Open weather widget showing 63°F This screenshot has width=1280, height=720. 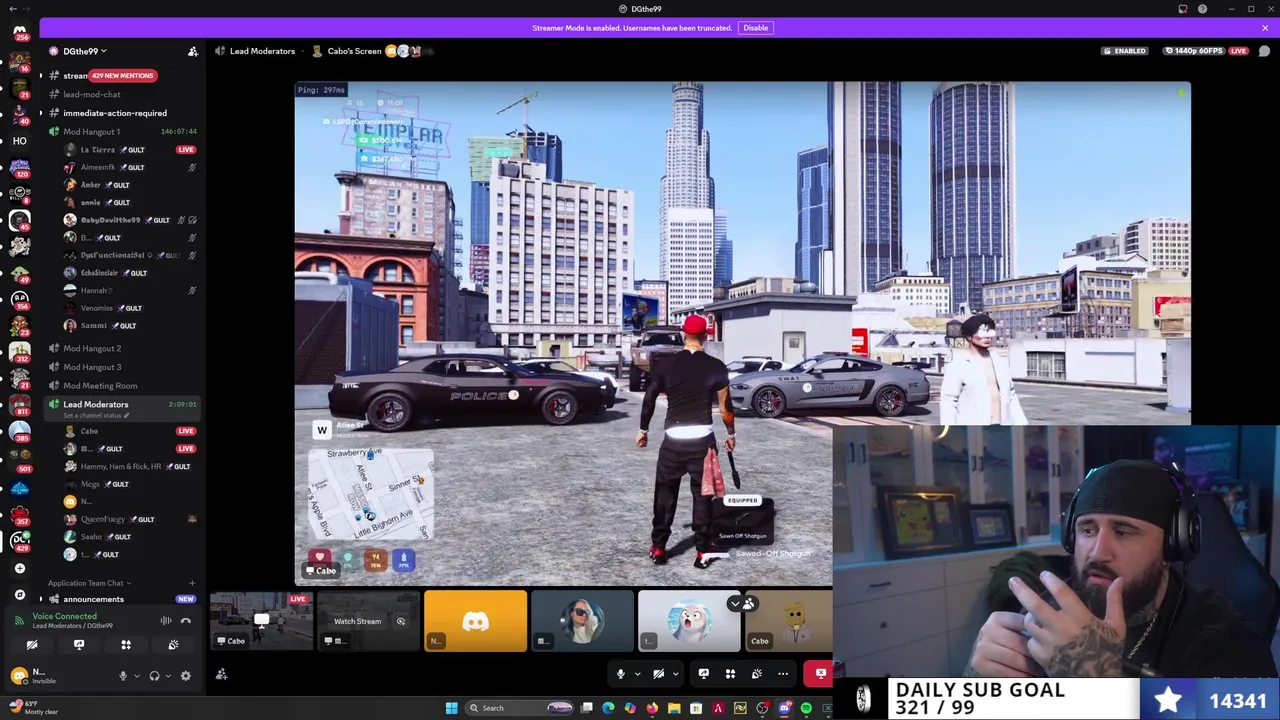tap(35, 708)
